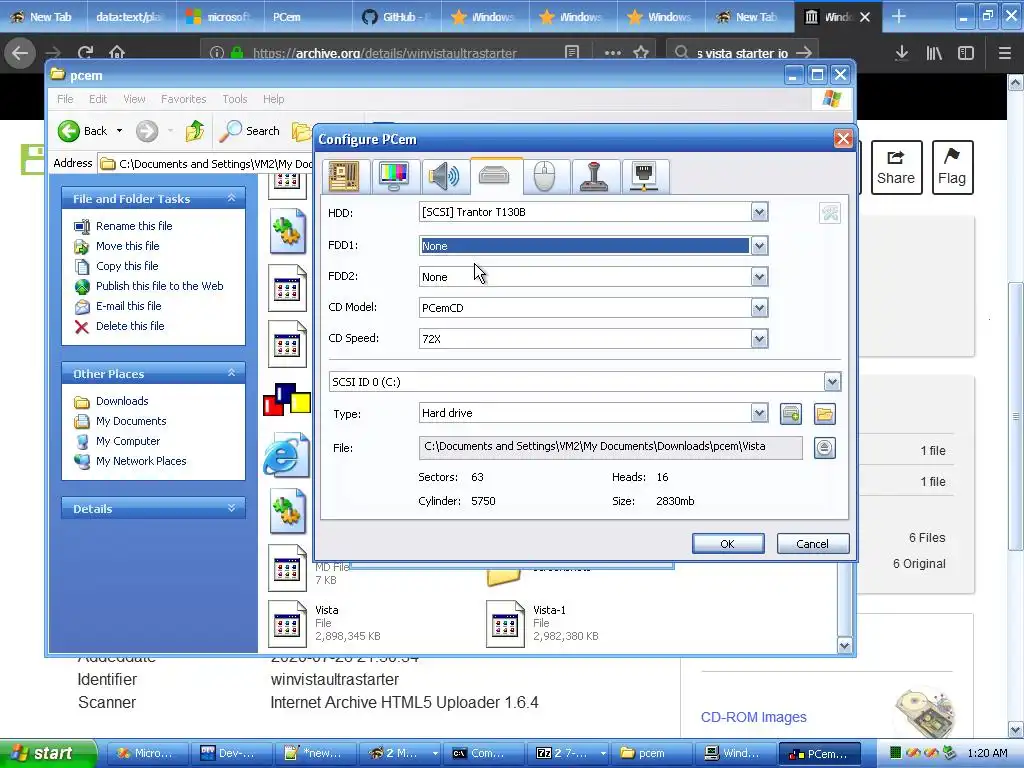Image resolution: width=1024 pixels, height=768 pixels.
Task: Click Search in the Explorer toolbar
Action: tap(249, 131)
